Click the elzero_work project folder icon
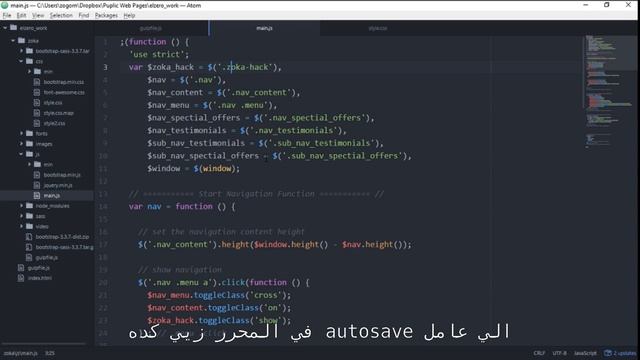 (x=13, y=28)
